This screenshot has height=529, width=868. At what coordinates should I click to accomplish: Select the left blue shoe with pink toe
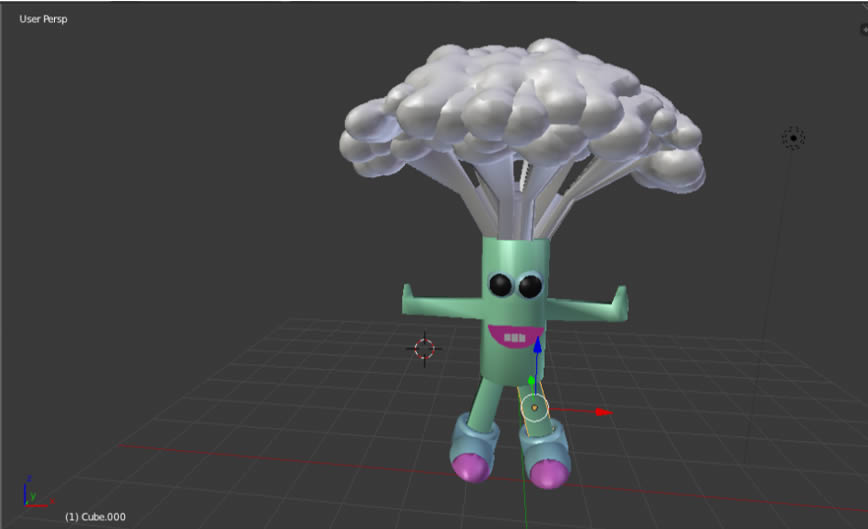coord(472,448)
